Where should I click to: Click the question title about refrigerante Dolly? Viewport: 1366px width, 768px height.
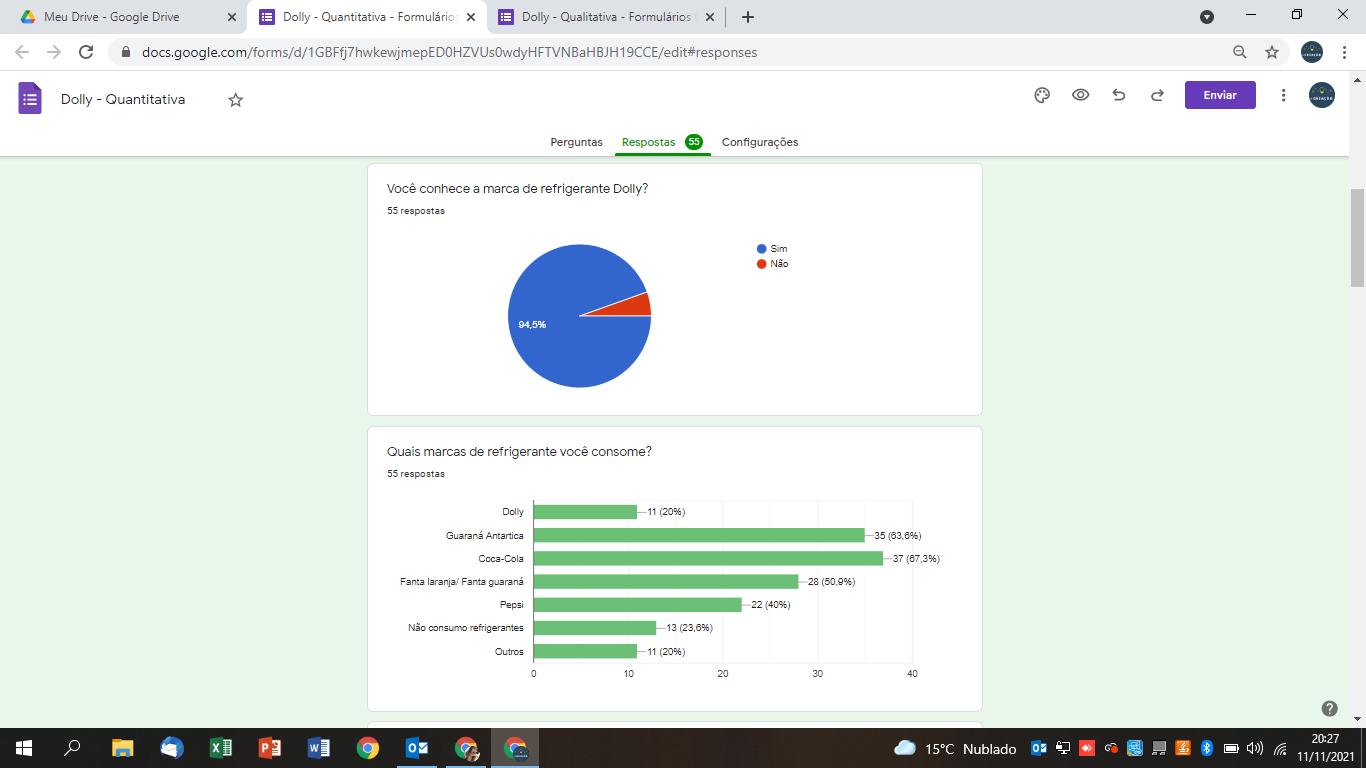tap(517, 189)
